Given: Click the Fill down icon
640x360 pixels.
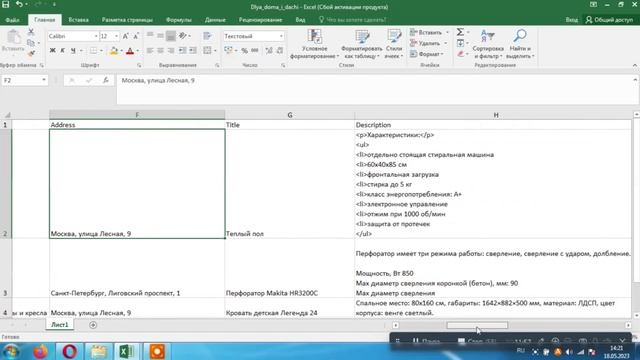Looking at the screenshot, I should click(460, 43).
